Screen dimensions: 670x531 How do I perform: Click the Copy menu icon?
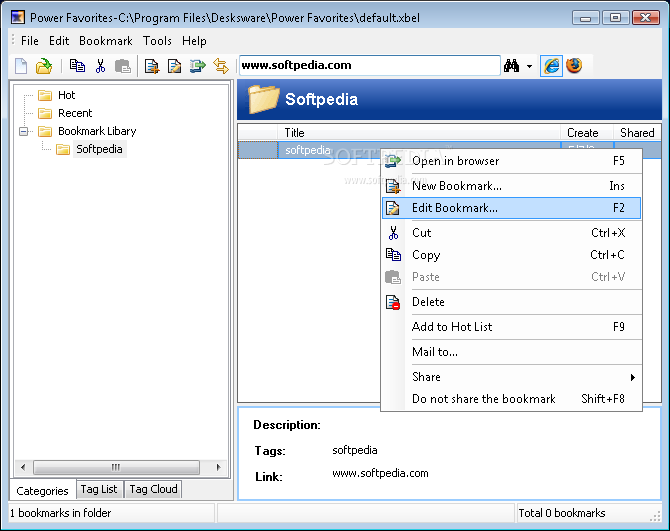point(393,255)
